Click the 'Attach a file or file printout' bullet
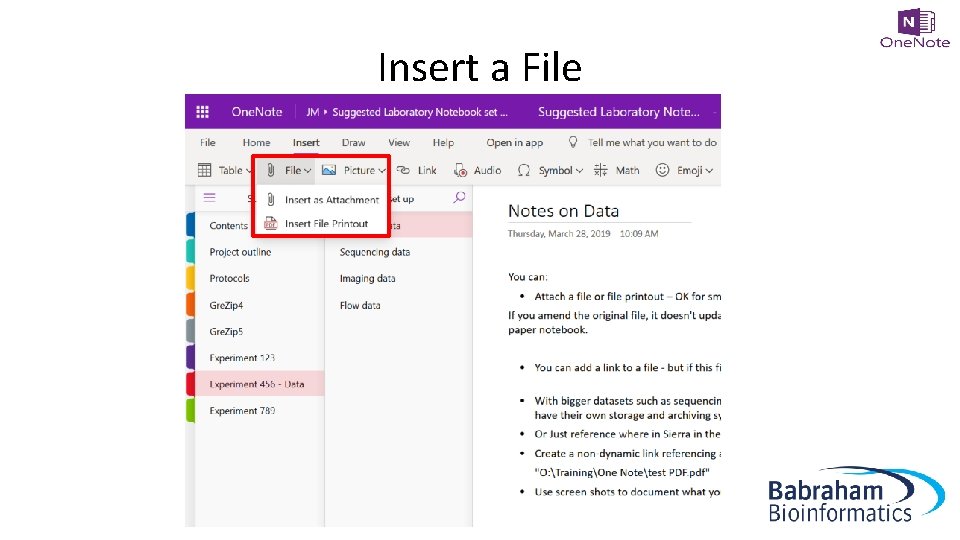 tap(628, 296)
